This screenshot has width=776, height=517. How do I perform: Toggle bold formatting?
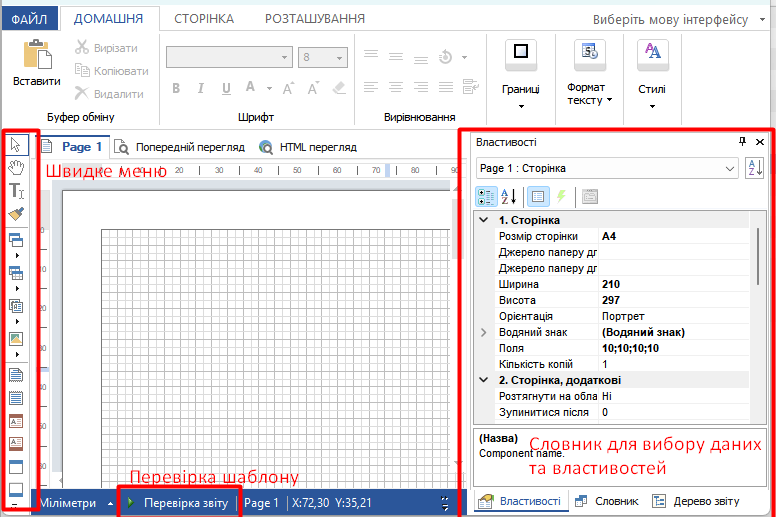pyautogui.click(x=175, y=88)
